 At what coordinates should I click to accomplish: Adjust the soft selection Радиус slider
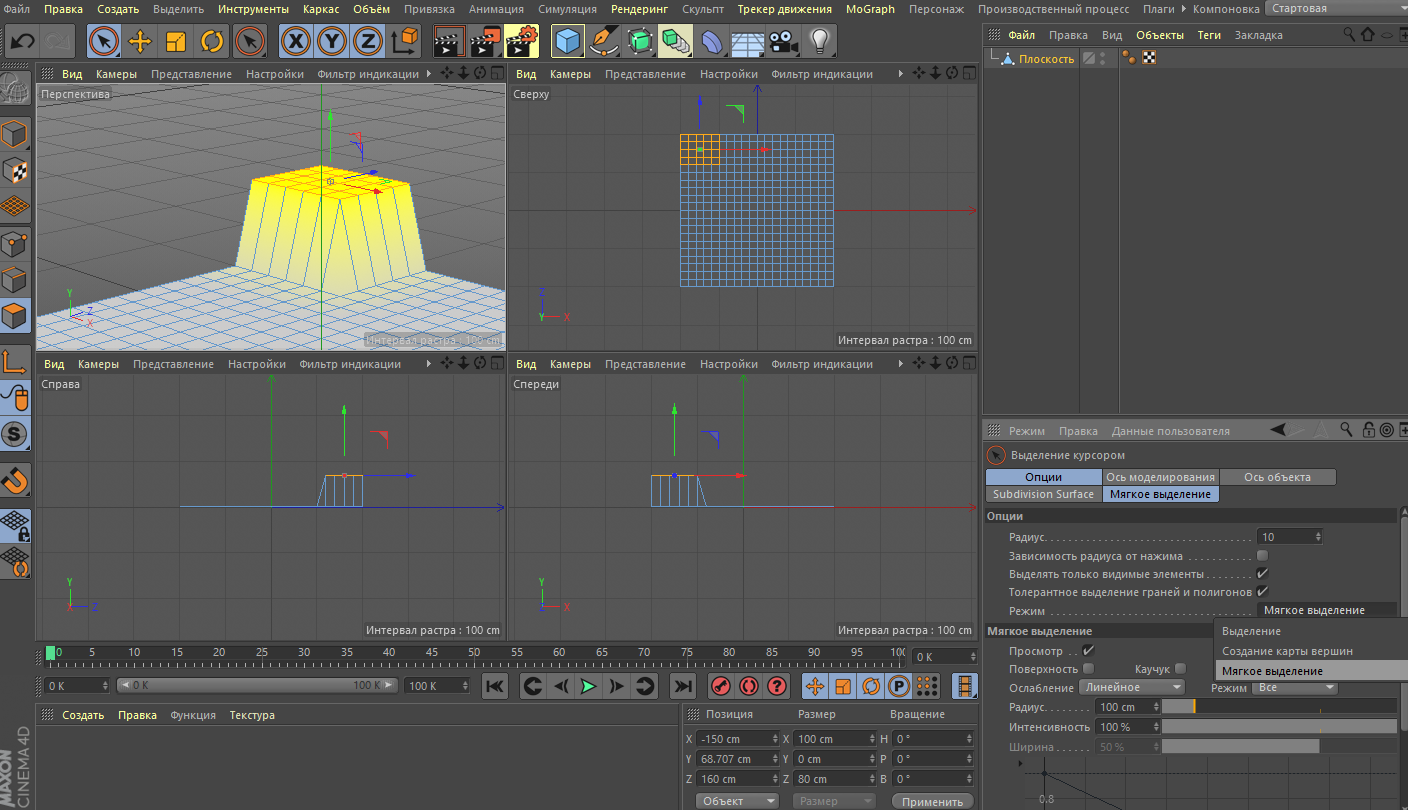pyautogui.click(x=1279, y=706)
